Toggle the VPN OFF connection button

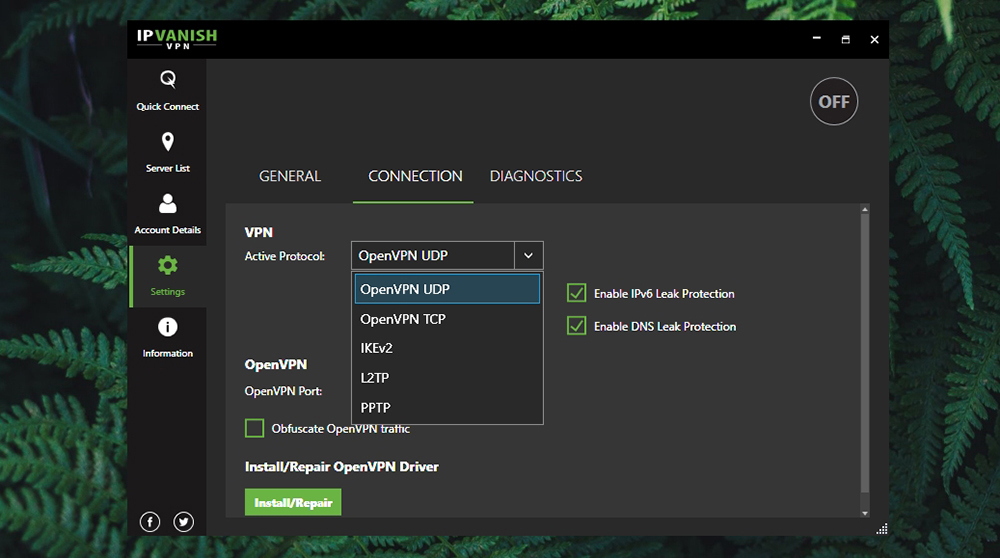[834, 101]
